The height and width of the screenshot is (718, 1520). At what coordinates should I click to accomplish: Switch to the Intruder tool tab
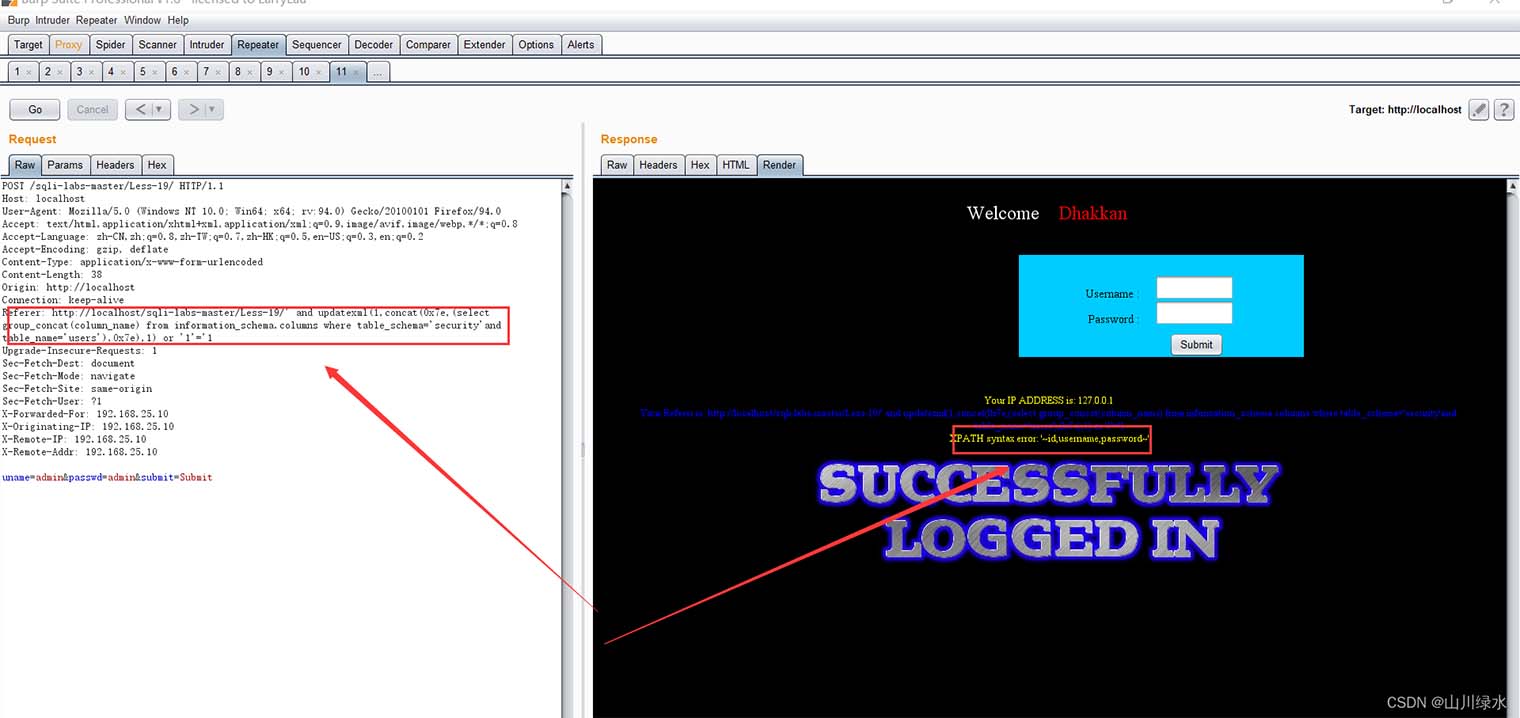pos(207,44)
